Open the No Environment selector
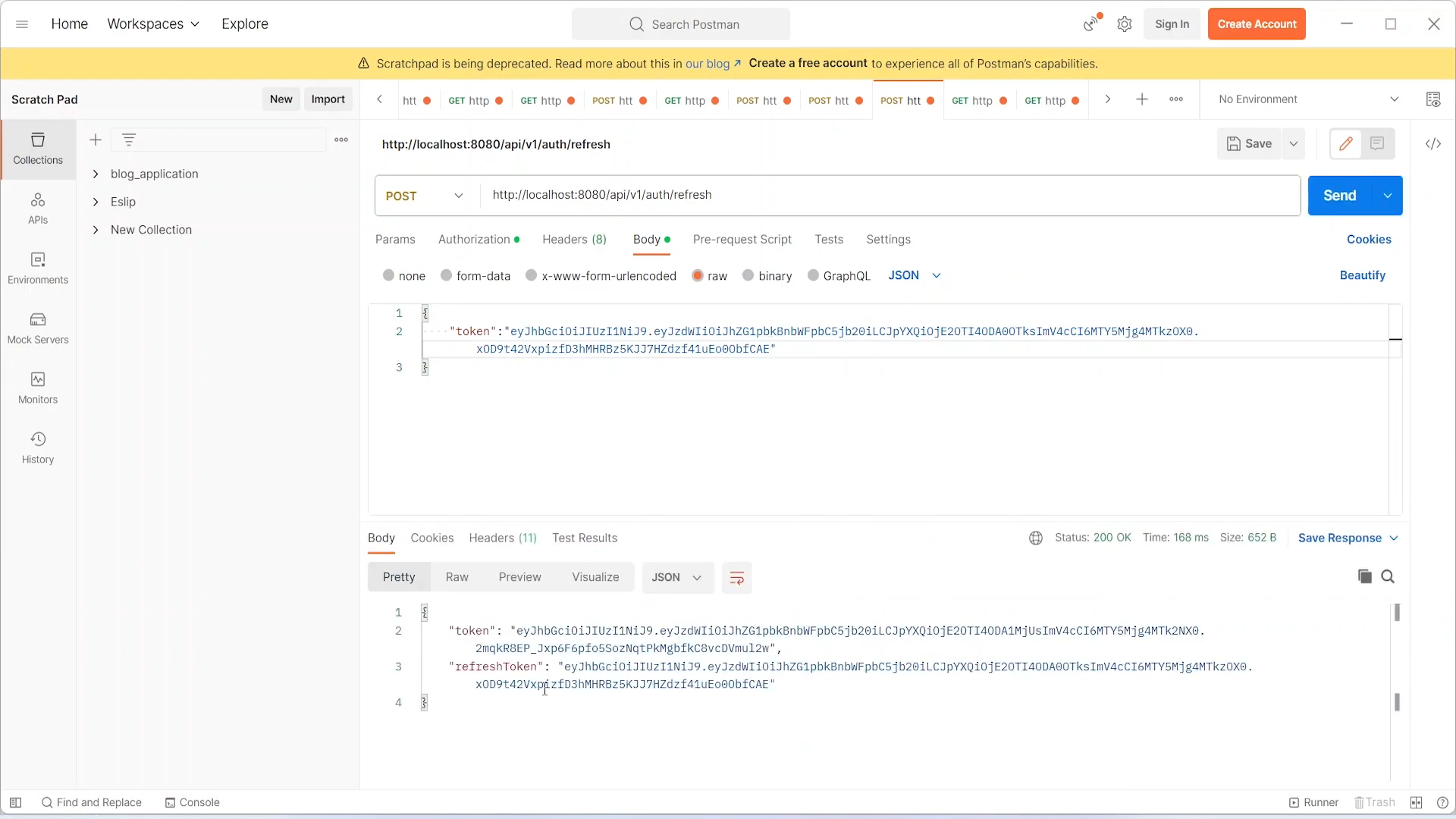Screen dimensions: 1456x819 1309,99
